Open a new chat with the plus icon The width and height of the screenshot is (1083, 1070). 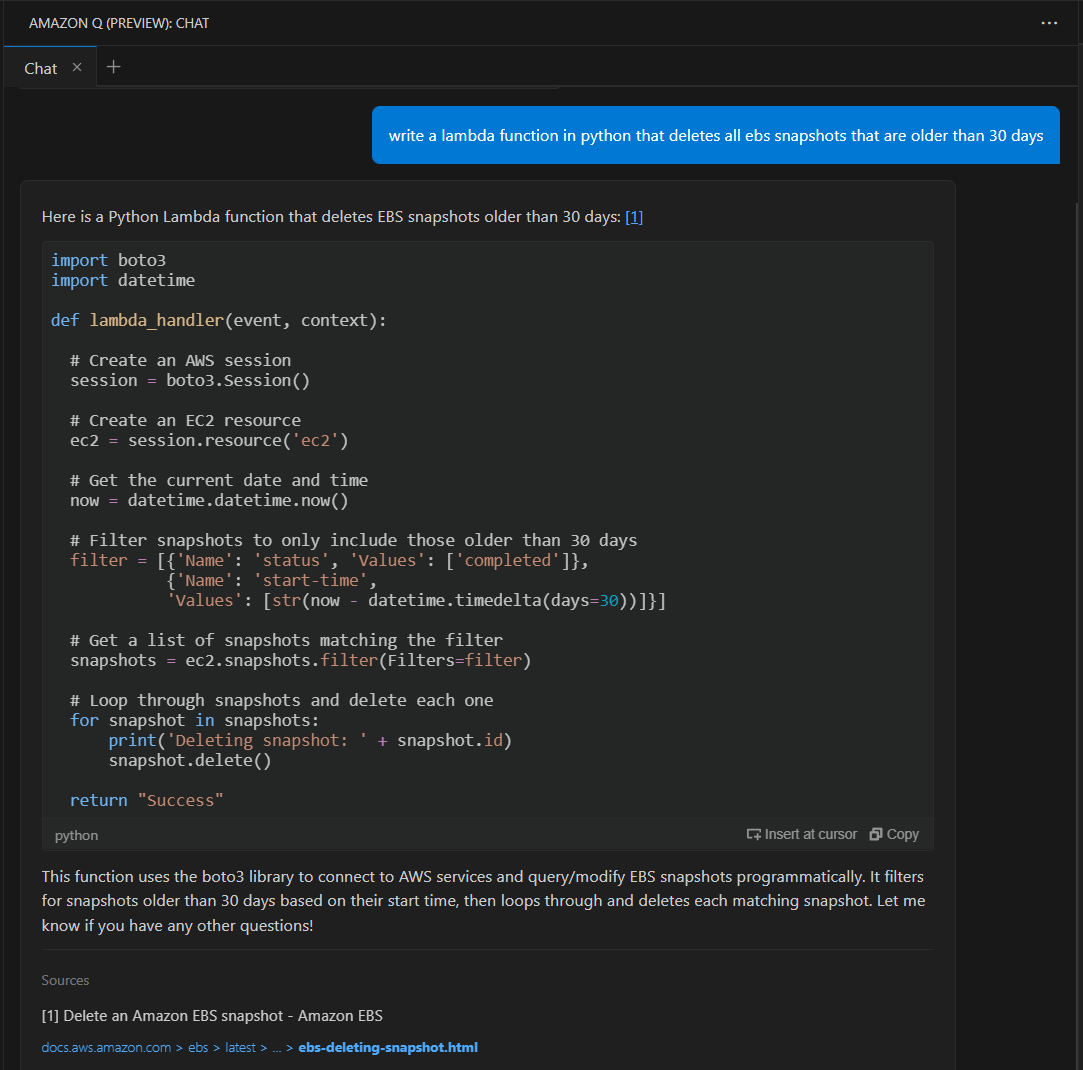[x=113, y=67]
